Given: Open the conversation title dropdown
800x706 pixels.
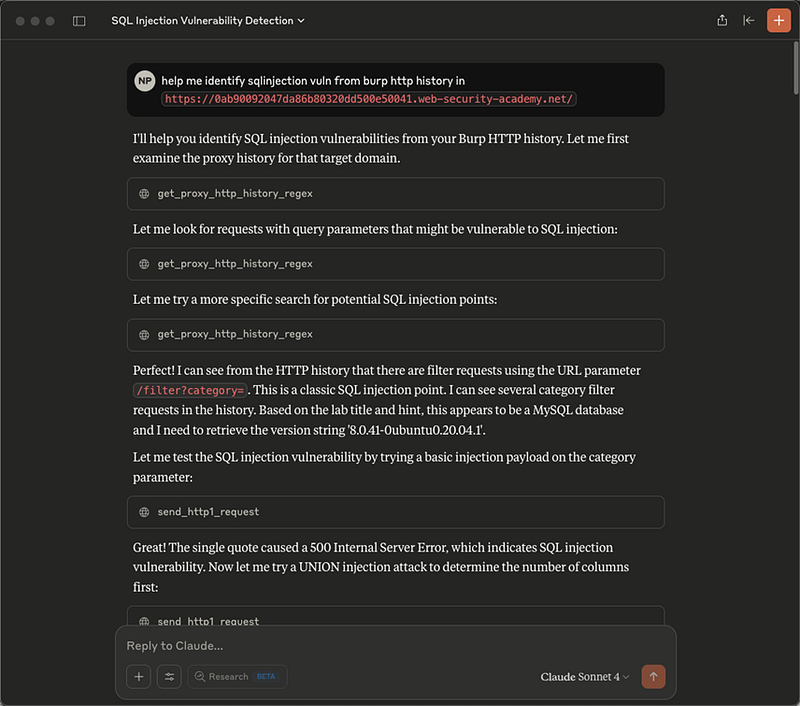Looking at the screenshot, I should (x=208, y=20).
